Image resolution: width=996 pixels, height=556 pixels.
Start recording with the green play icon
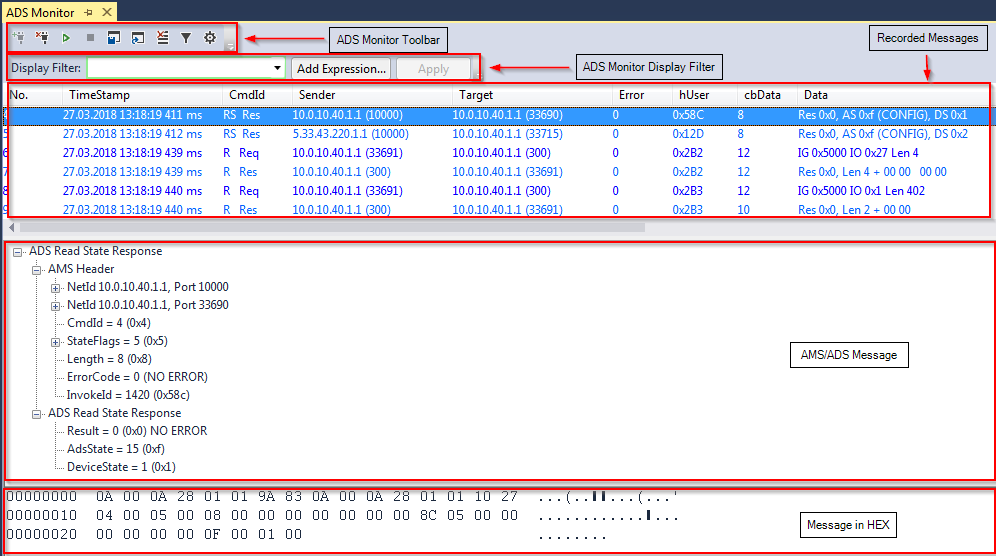tap(66, 38)
